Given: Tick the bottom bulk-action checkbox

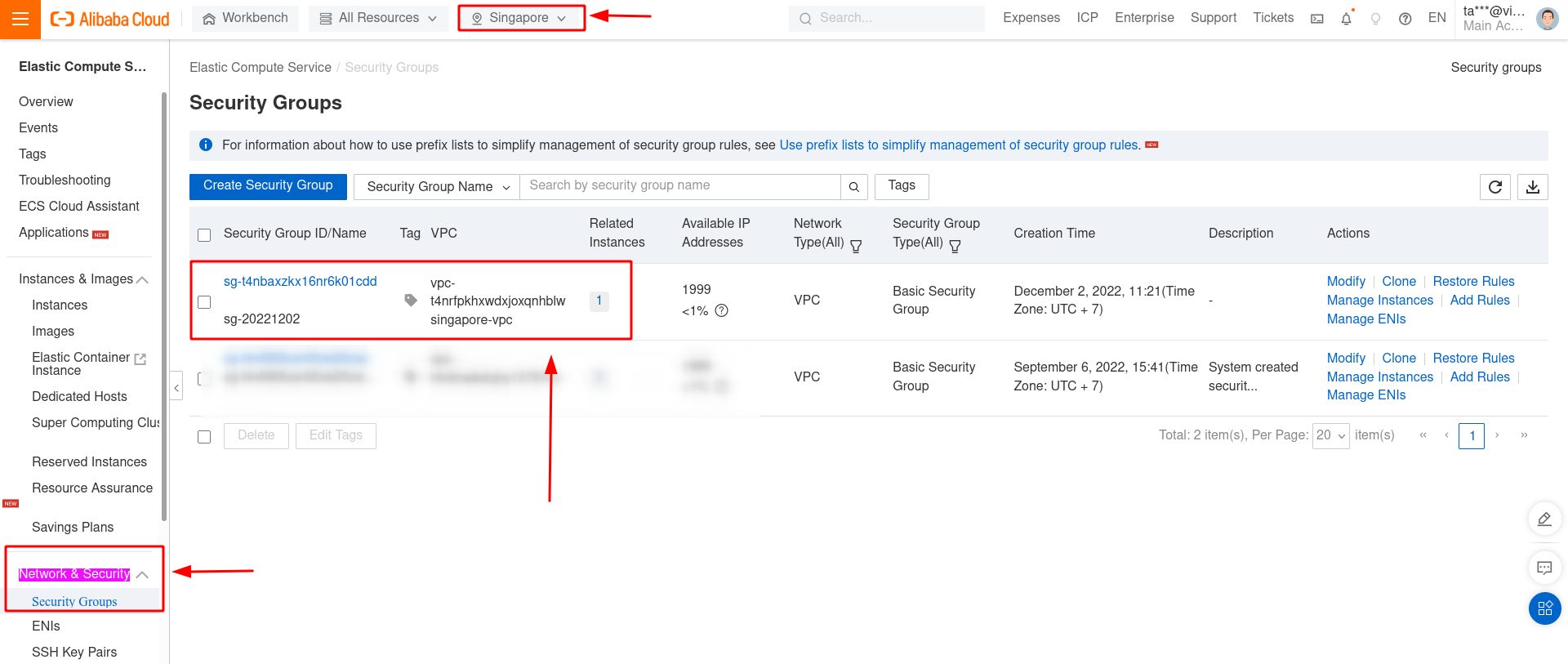Looking at the screenshot, I should (204, 437).
